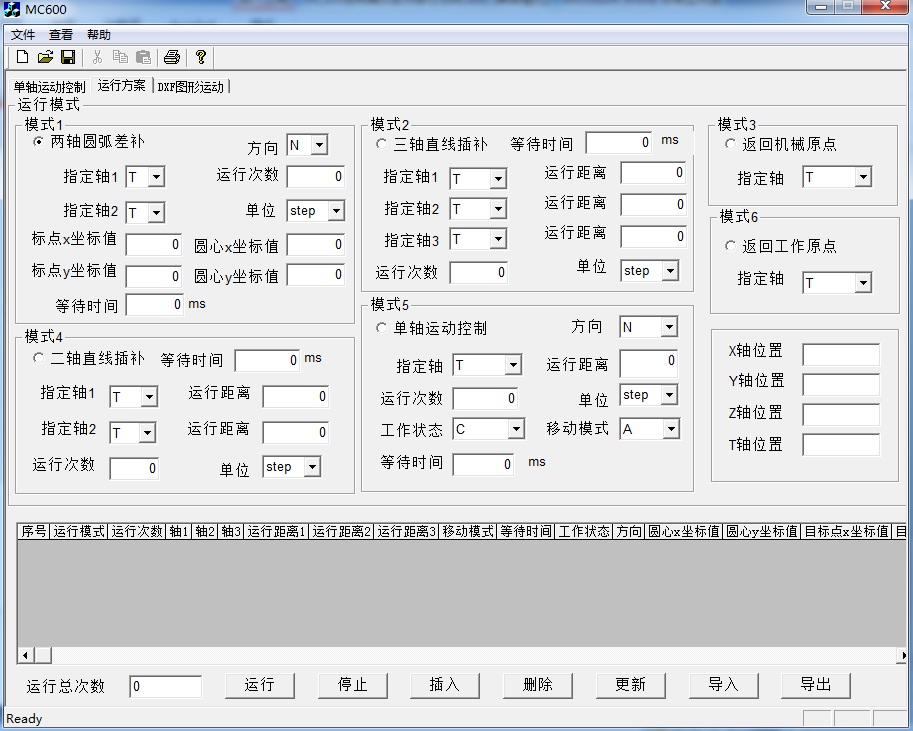Image resolution: width=913 pixels, height=731 pixels.
Task: Open the 文件 menu
Action: pos(23,35)
